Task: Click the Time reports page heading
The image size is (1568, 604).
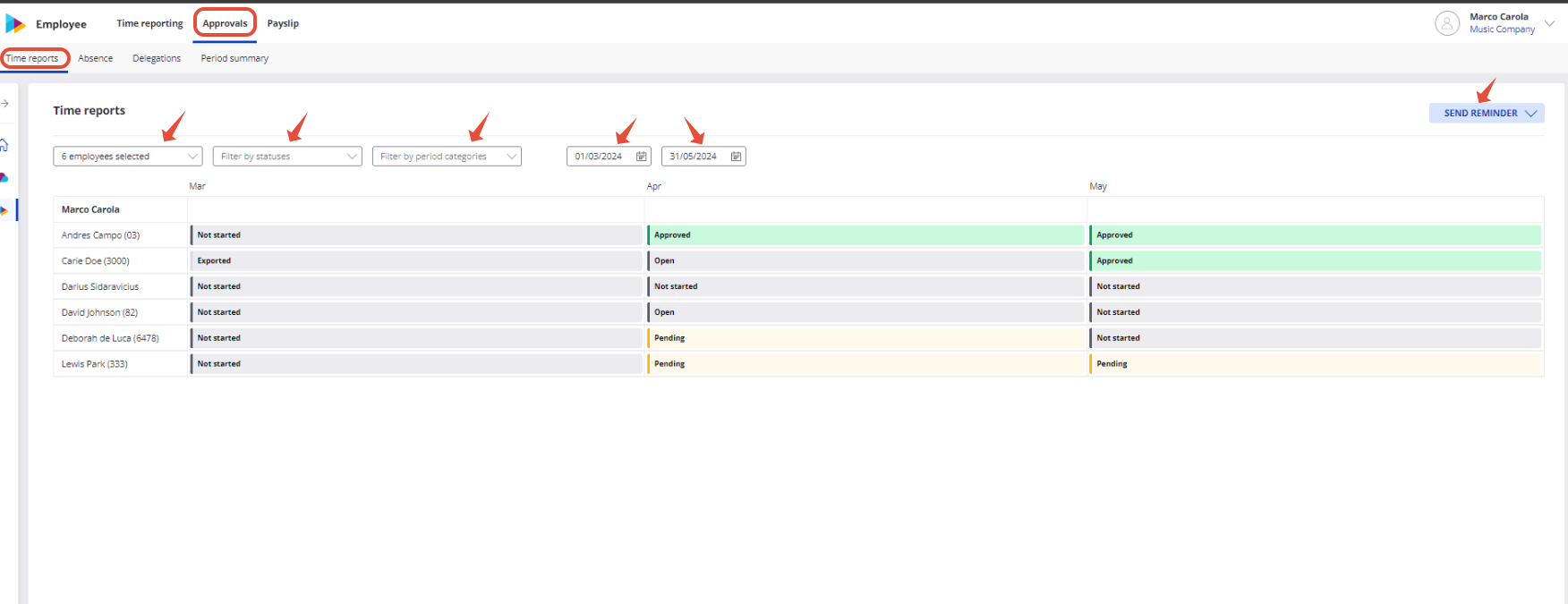Action: click(x=89, y=111)
